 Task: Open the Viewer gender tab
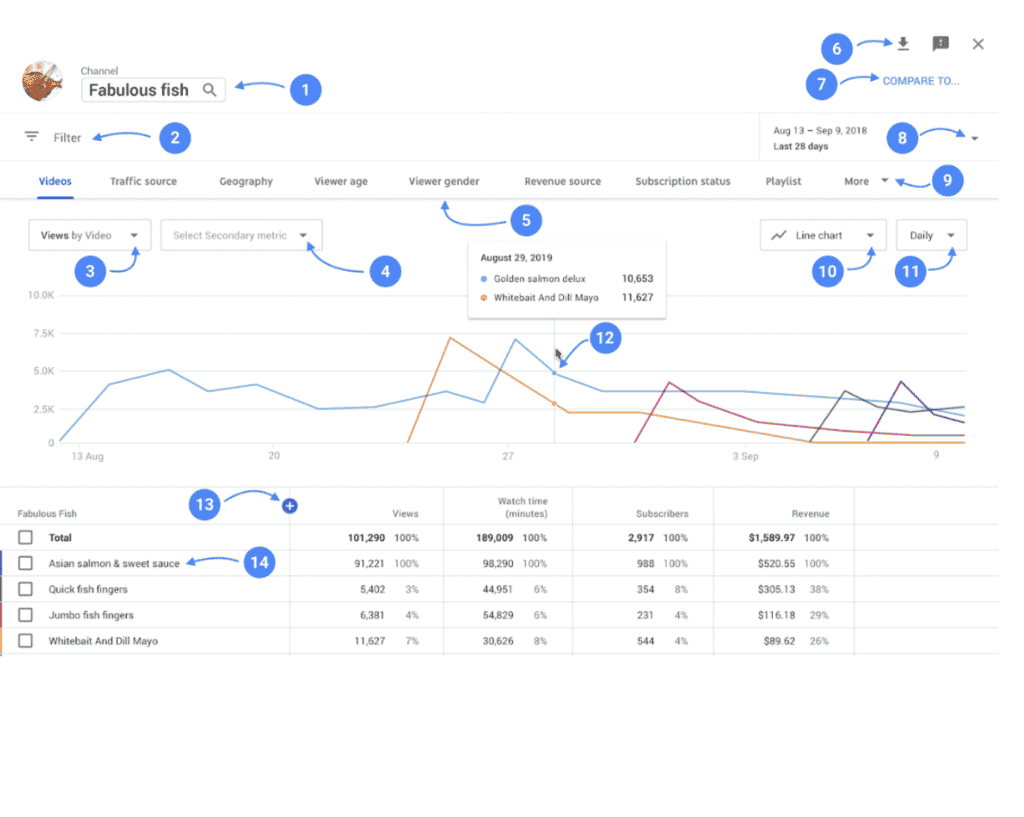point(444,181)
